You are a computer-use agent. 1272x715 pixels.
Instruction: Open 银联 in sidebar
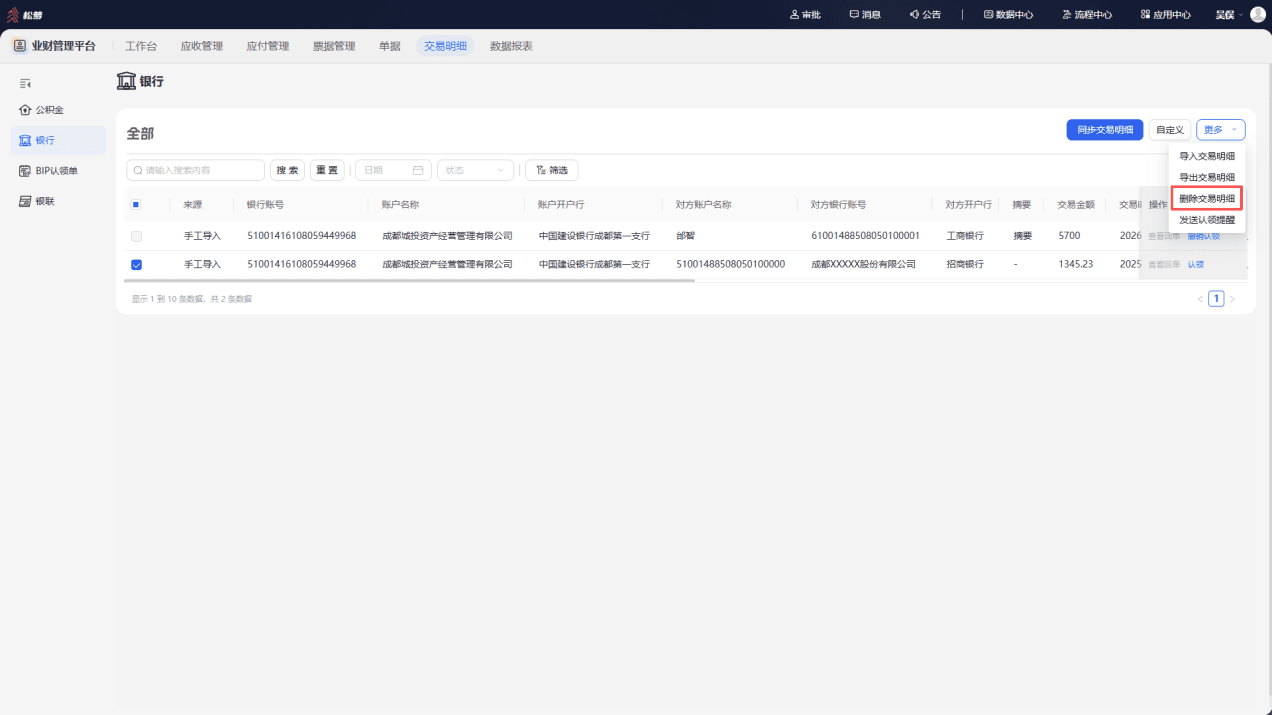pos(58,201)
